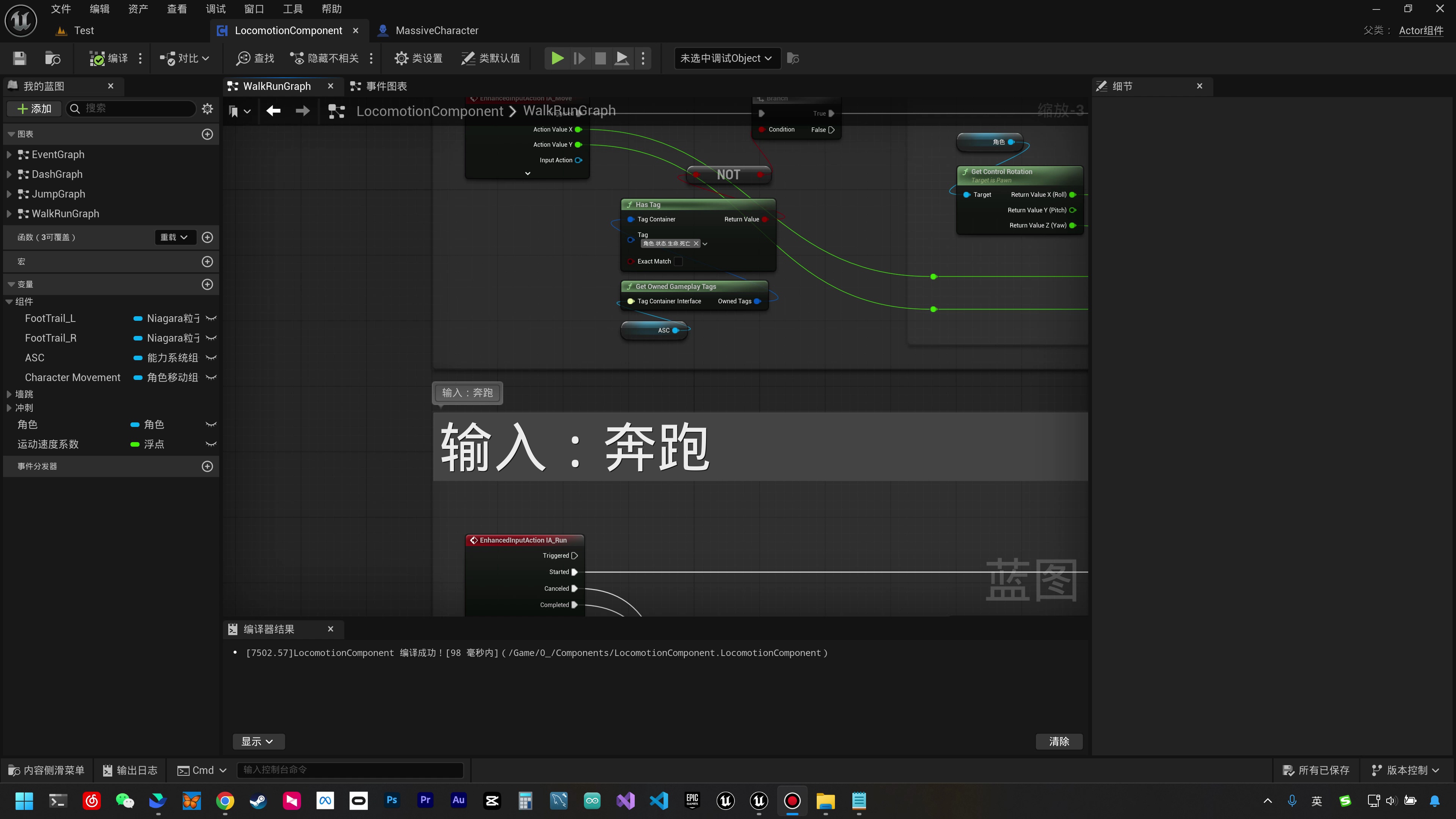Screen dimensions: 1456x819
Task: Expand JumpGraph tree item
Action: pyautogui.click(x=8, y=194)
